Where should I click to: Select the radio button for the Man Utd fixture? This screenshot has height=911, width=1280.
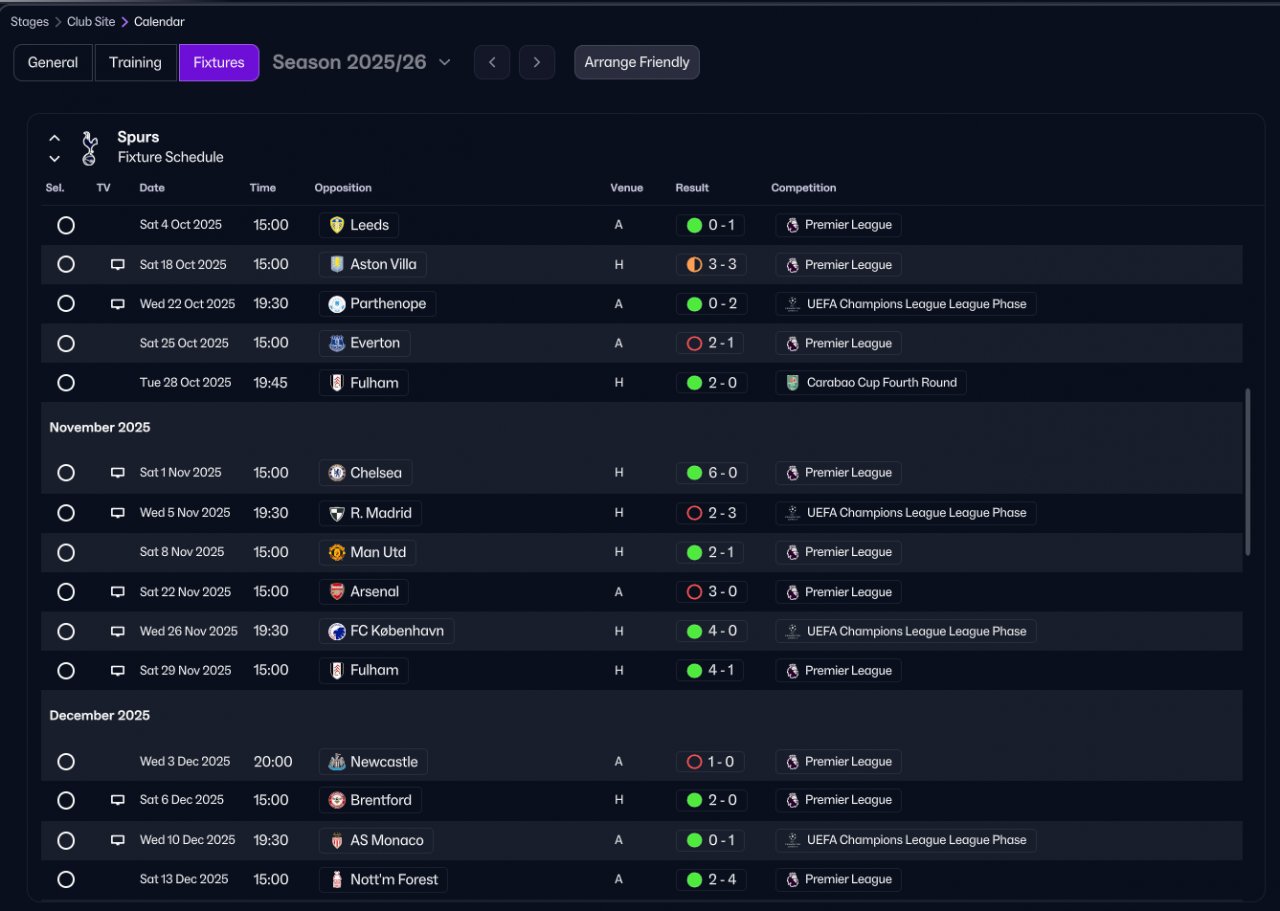click(66, 552)
